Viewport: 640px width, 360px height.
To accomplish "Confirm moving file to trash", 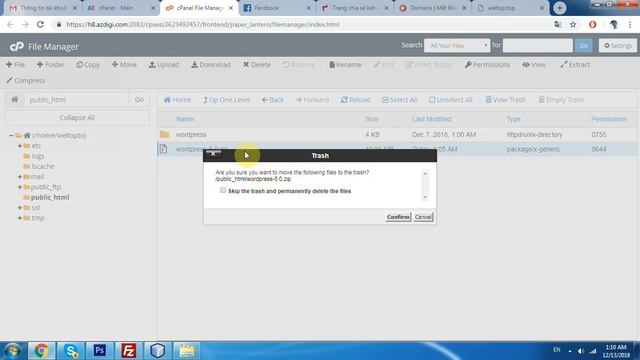I will pyautogui.click(x=398, y=217).
